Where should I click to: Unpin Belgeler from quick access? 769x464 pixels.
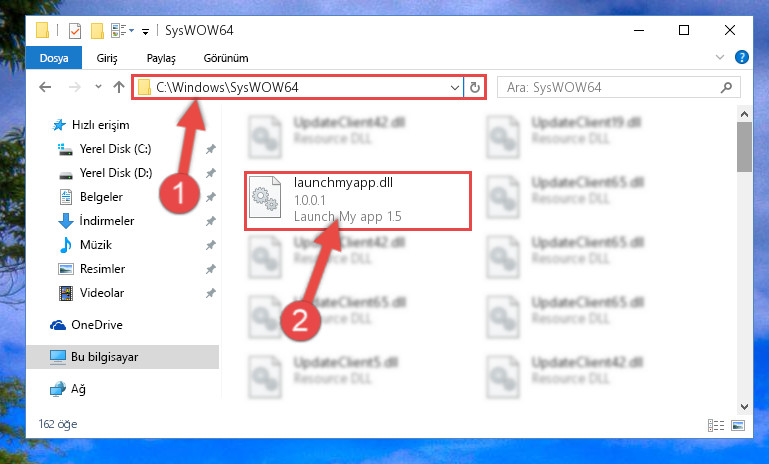click(210, 197)
